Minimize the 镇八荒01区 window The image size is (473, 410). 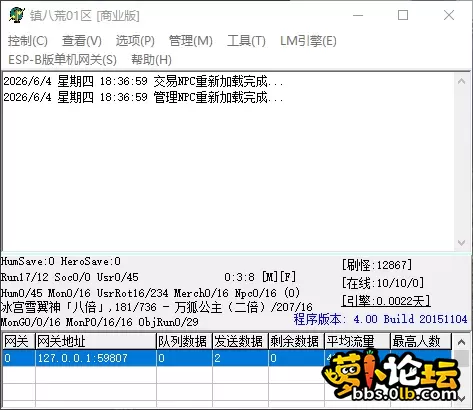click(358, 15)
